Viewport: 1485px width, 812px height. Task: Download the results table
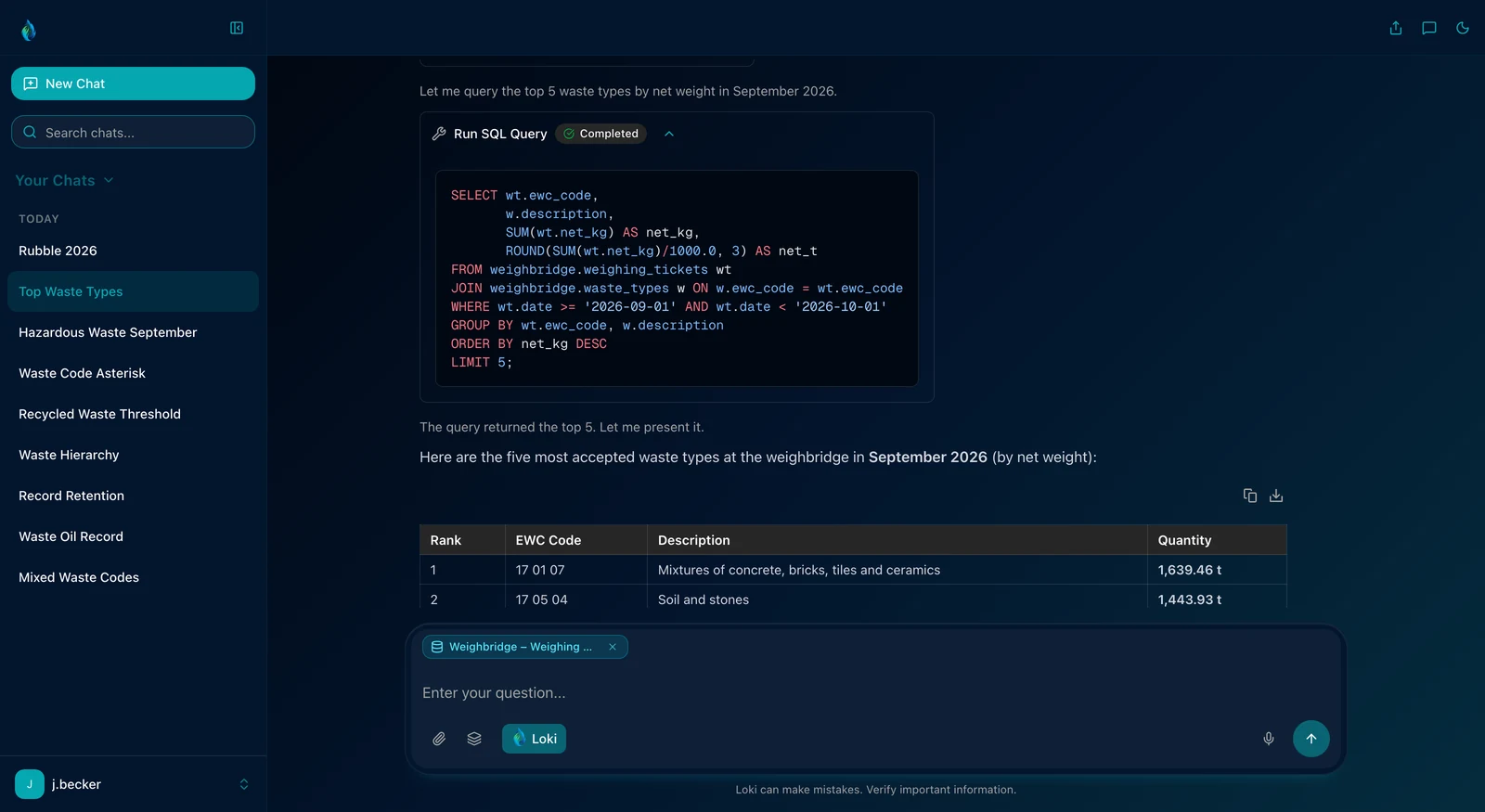[1276, 496]
